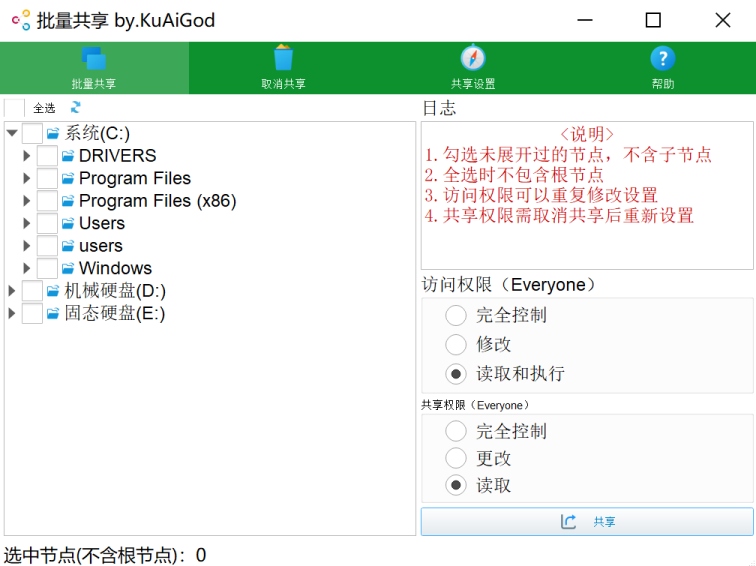Expand the 机械硬盘(D:) drive node
756x566 pixels.
click(x=12, y=291)
